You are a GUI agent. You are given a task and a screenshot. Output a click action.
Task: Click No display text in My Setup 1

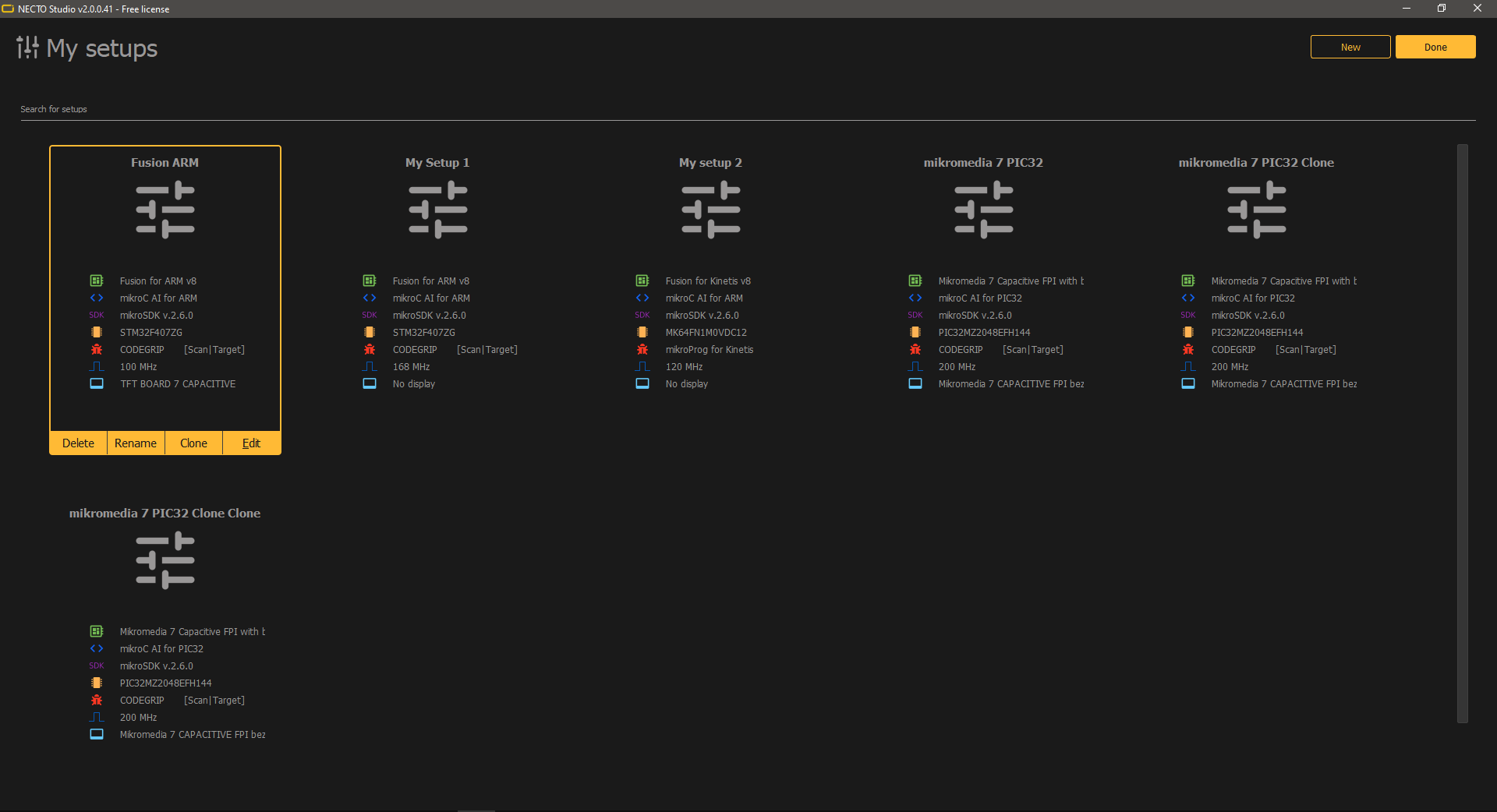414,384
